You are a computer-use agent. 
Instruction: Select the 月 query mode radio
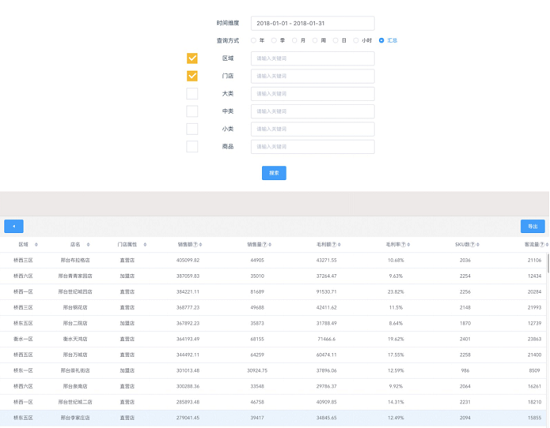295,41
